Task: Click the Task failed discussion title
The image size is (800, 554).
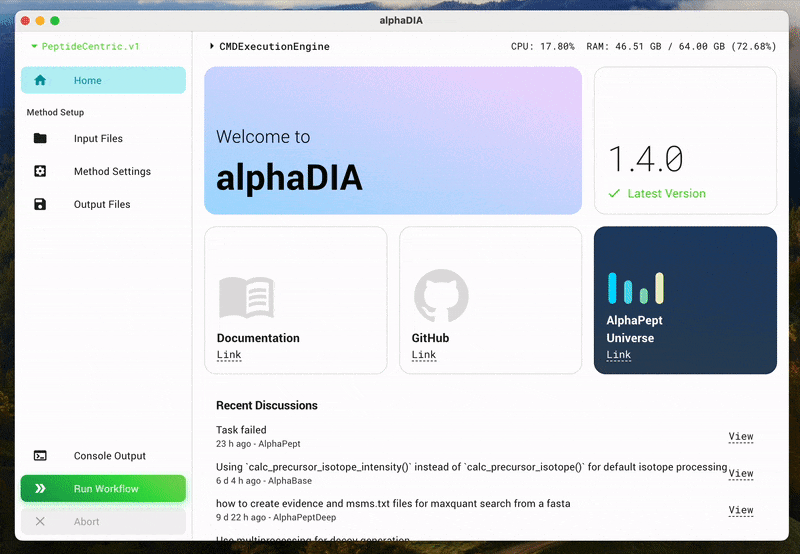Action: (x=241, y=430)
